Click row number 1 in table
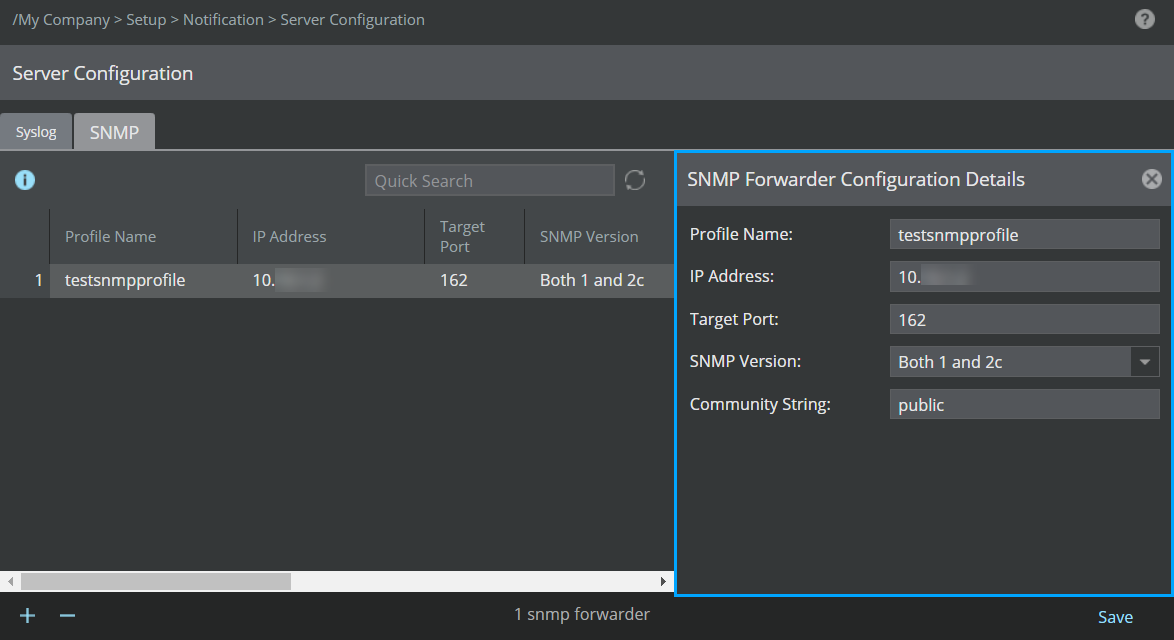Image resolution: width=1174 pixels, height=640 pixels. tap(25, 281)
